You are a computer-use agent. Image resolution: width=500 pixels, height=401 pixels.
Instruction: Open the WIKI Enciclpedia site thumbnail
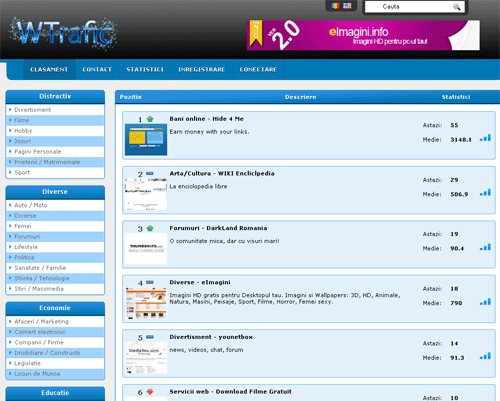(x=146, y=194)
